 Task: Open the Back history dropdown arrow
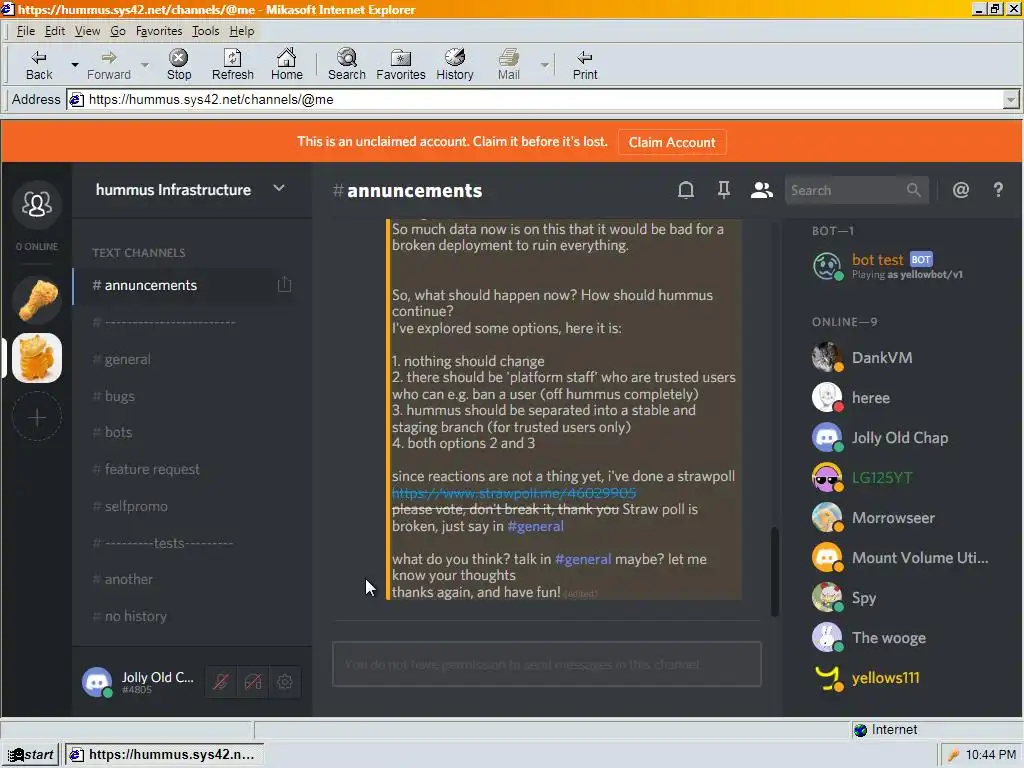click(74, 65)
